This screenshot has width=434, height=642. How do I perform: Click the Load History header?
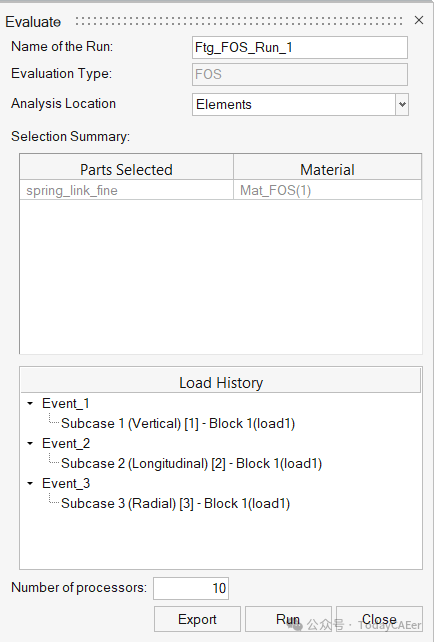tap(221, 383)
